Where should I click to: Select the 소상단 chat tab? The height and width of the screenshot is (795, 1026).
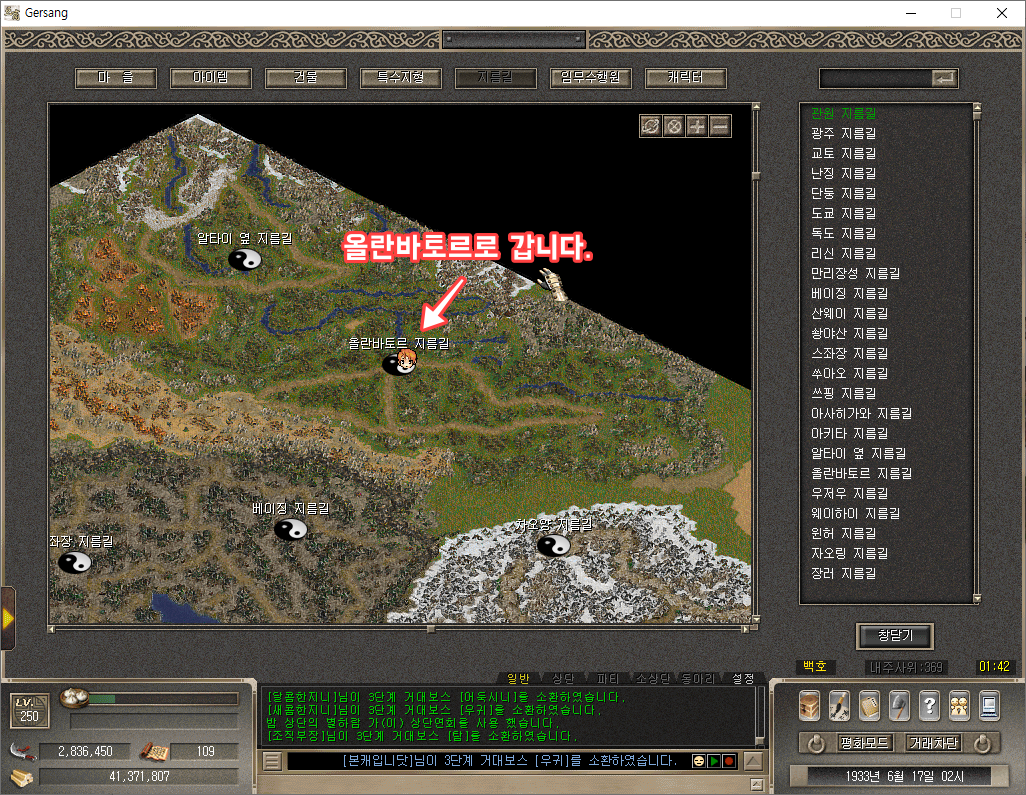(x=652, y=679)
